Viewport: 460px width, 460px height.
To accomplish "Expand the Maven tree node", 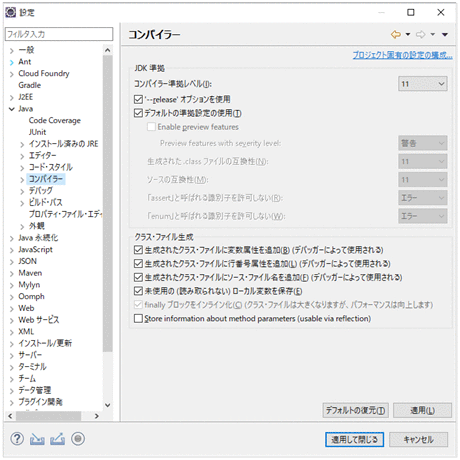I will pyautogui.click(x=12, y=274).
